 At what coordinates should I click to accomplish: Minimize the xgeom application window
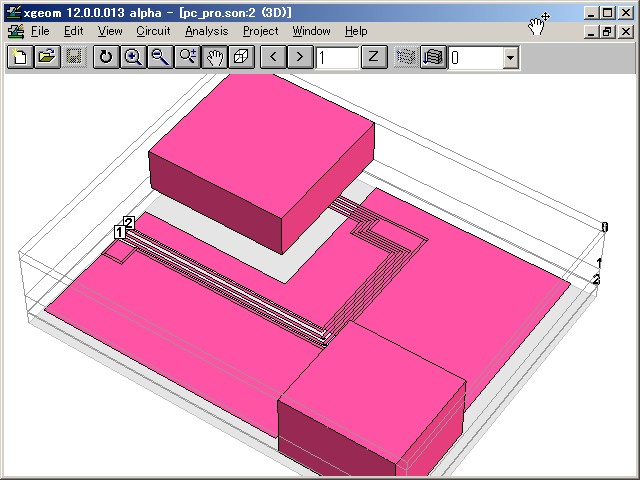[591, 13]
